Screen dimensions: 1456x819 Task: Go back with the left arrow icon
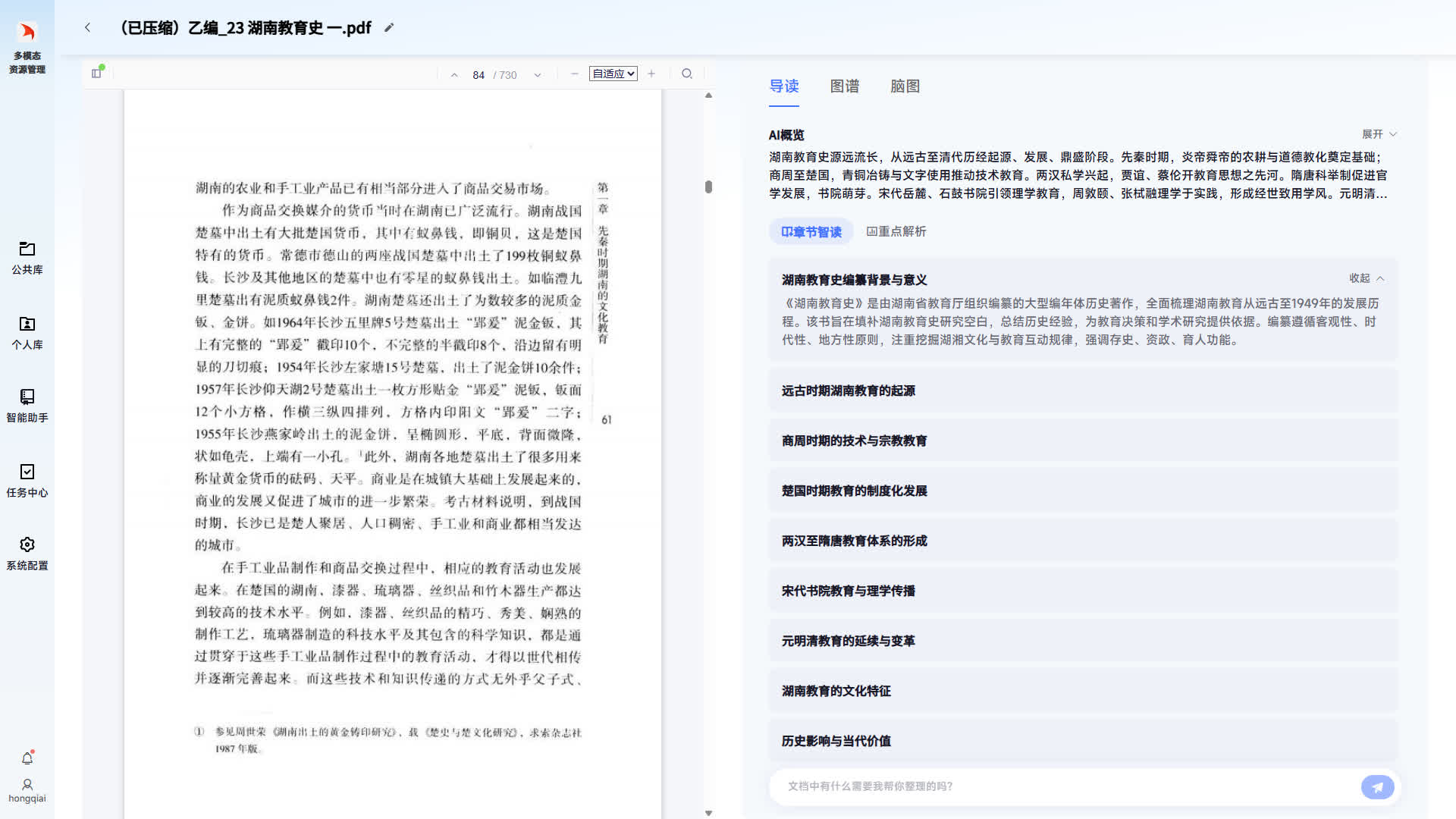coord(87,27)
